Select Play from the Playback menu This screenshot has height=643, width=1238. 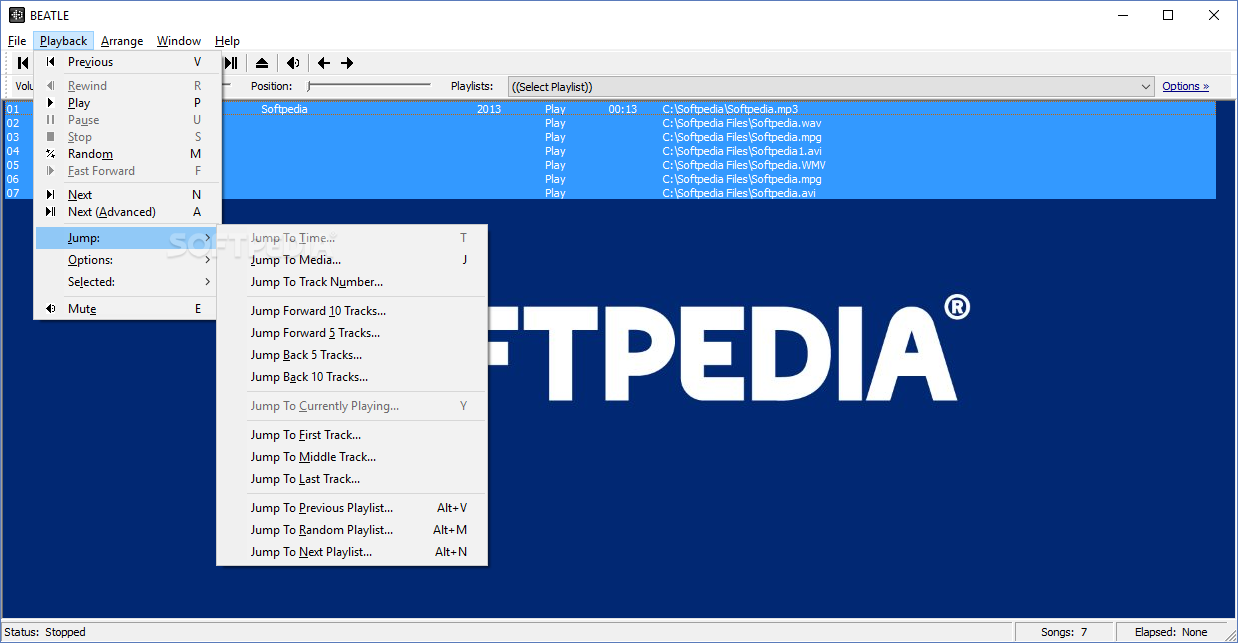(125, 103)
